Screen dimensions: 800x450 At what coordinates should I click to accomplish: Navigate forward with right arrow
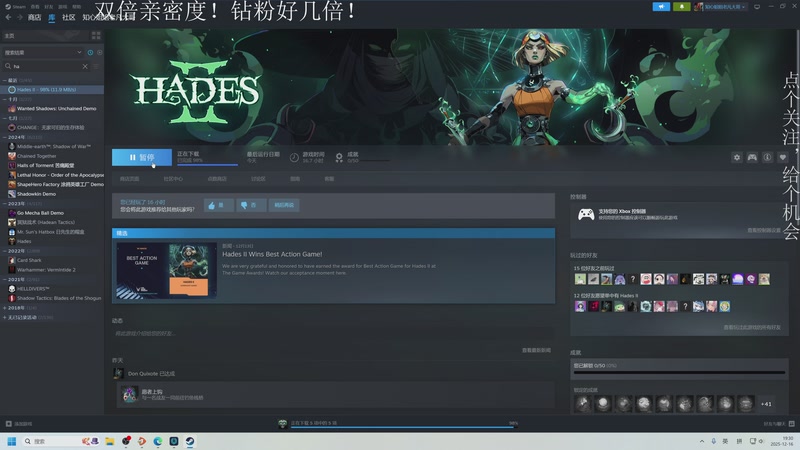(x=19, y=17)
